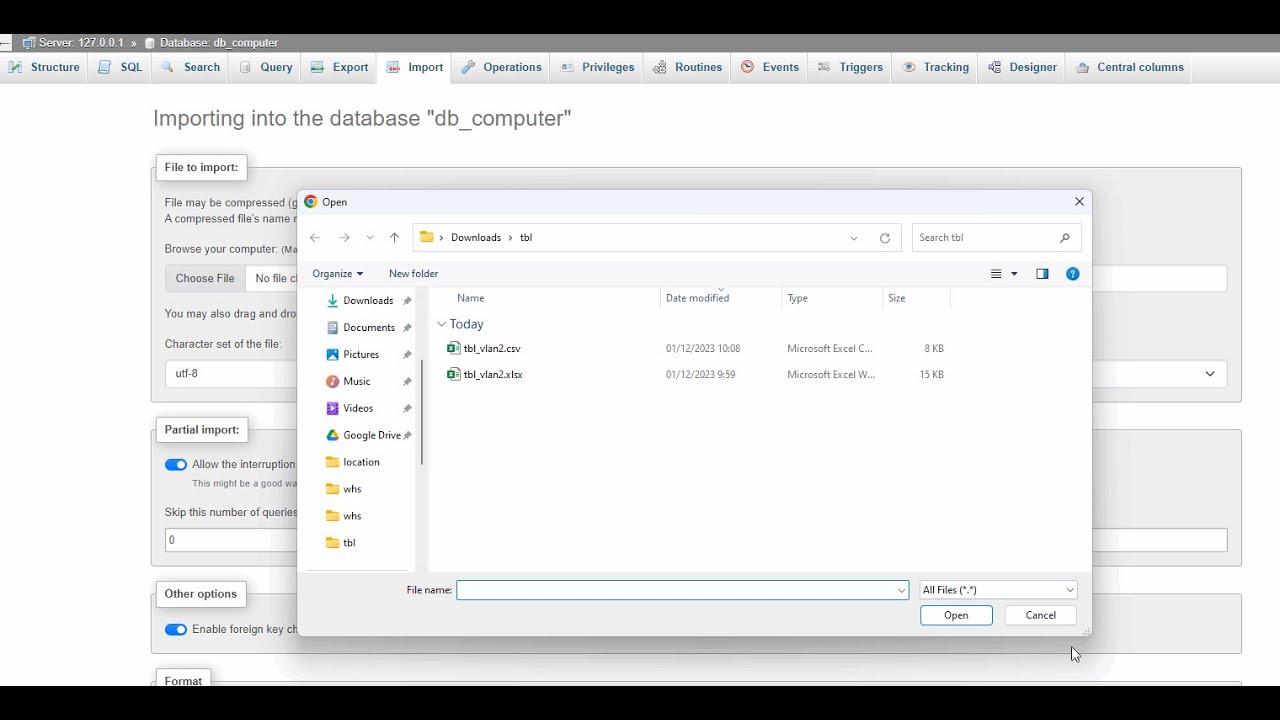Cancel the file dialog

click(x=1040, y=616)
